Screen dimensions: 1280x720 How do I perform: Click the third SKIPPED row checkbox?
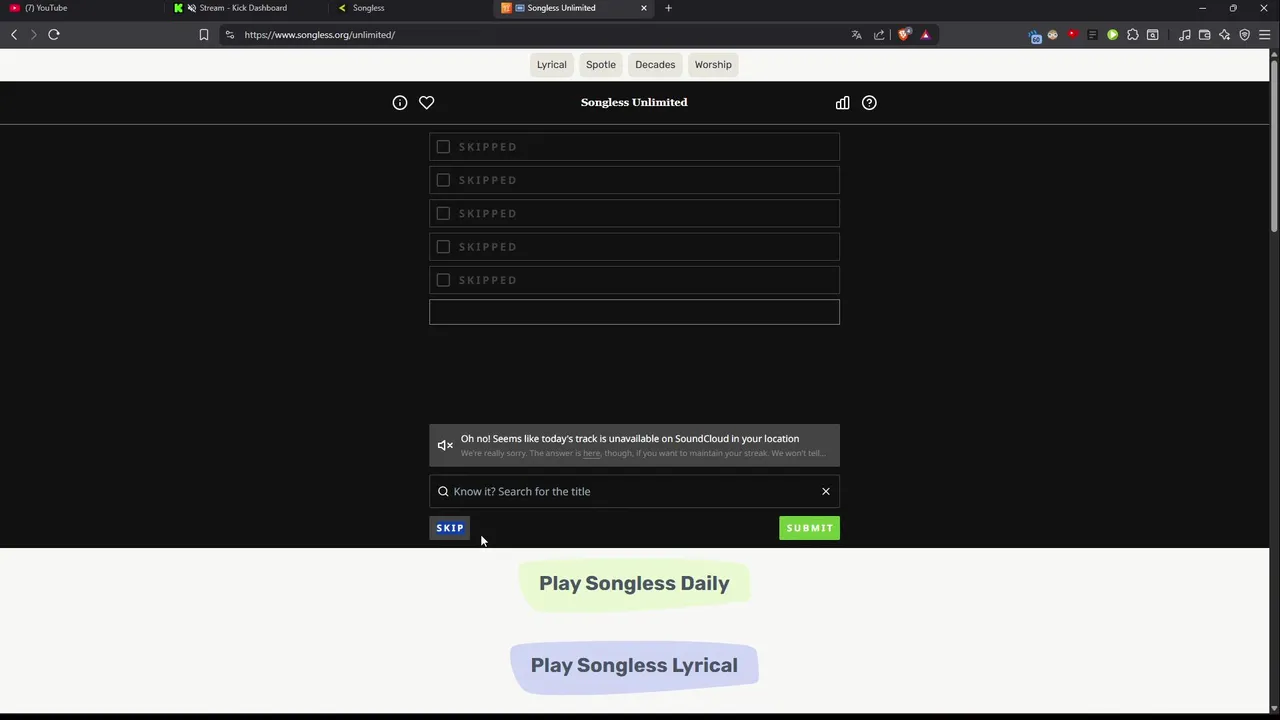pos(443,213)
